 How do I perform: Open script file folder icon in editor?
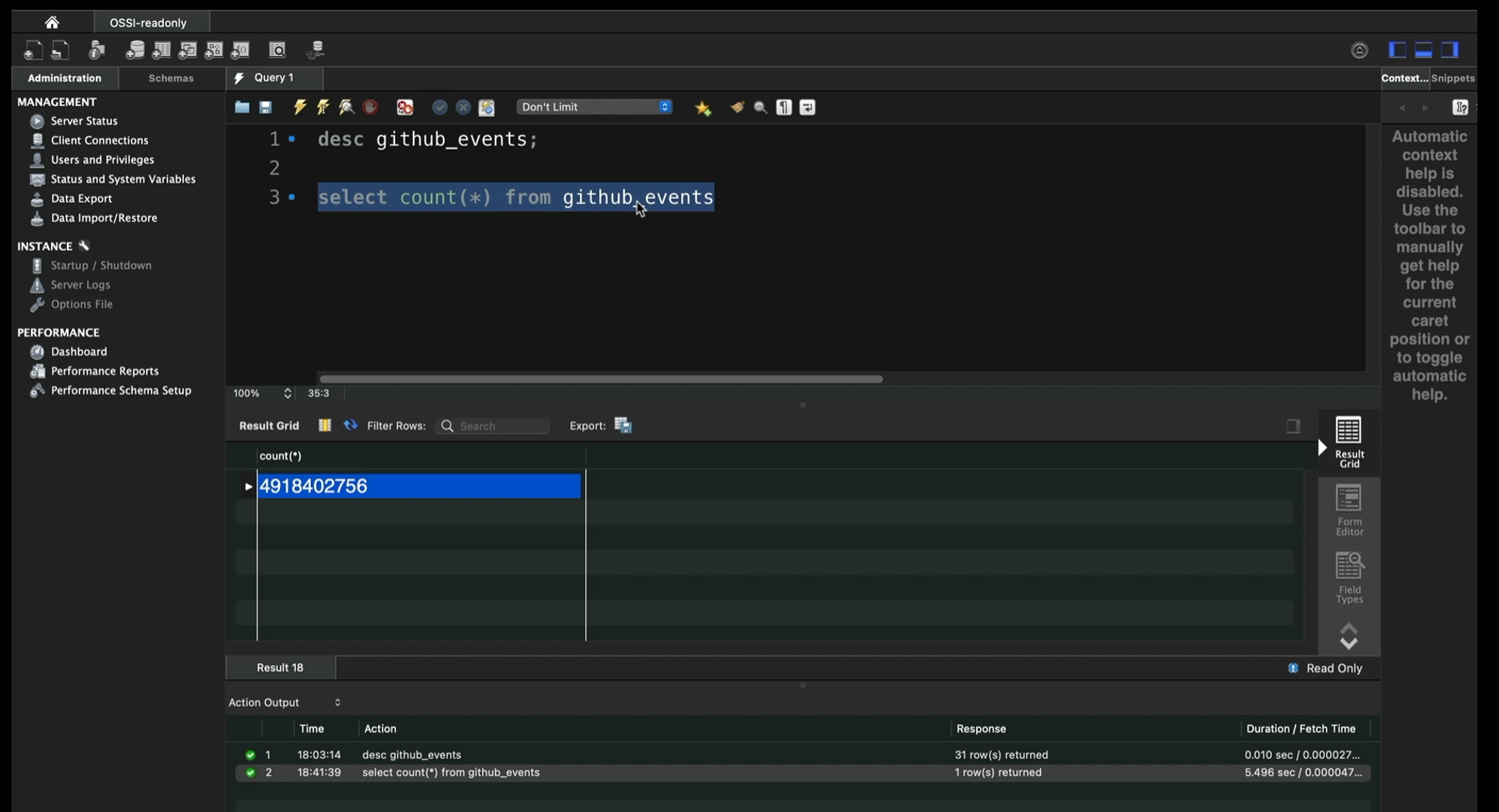(x=241, y=107)
